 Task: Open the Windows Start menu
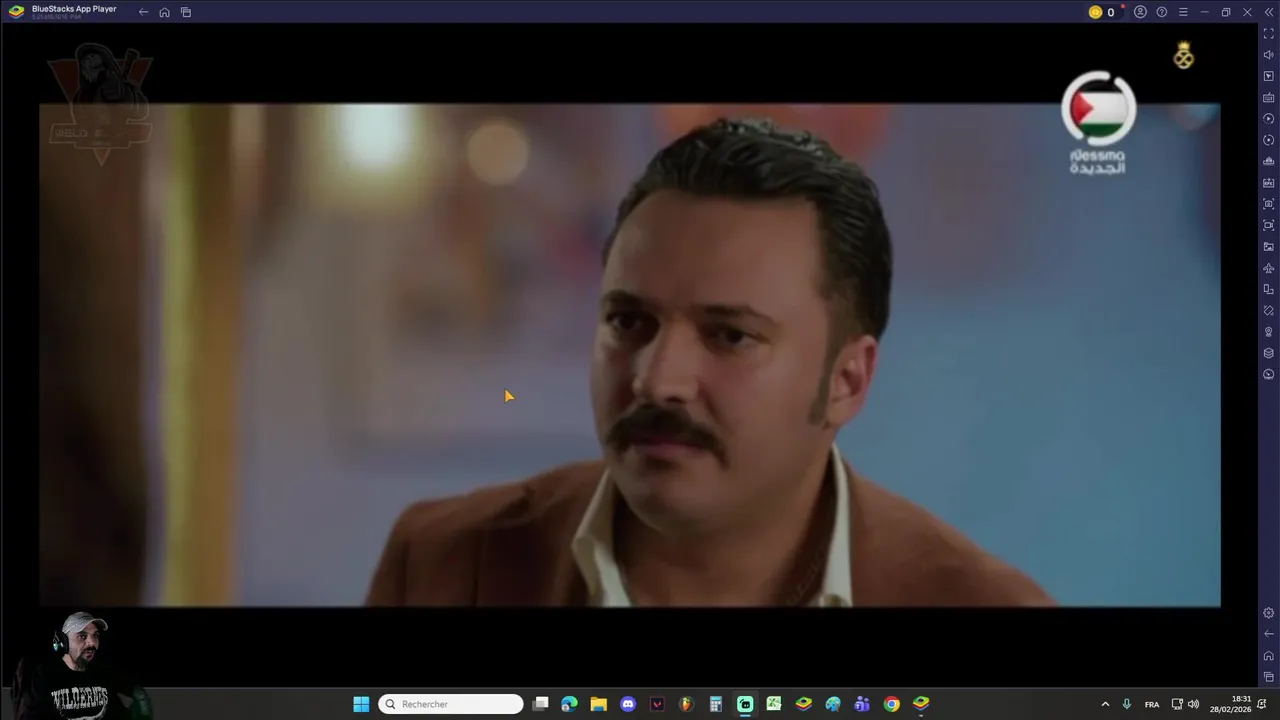tap(361, 704)
